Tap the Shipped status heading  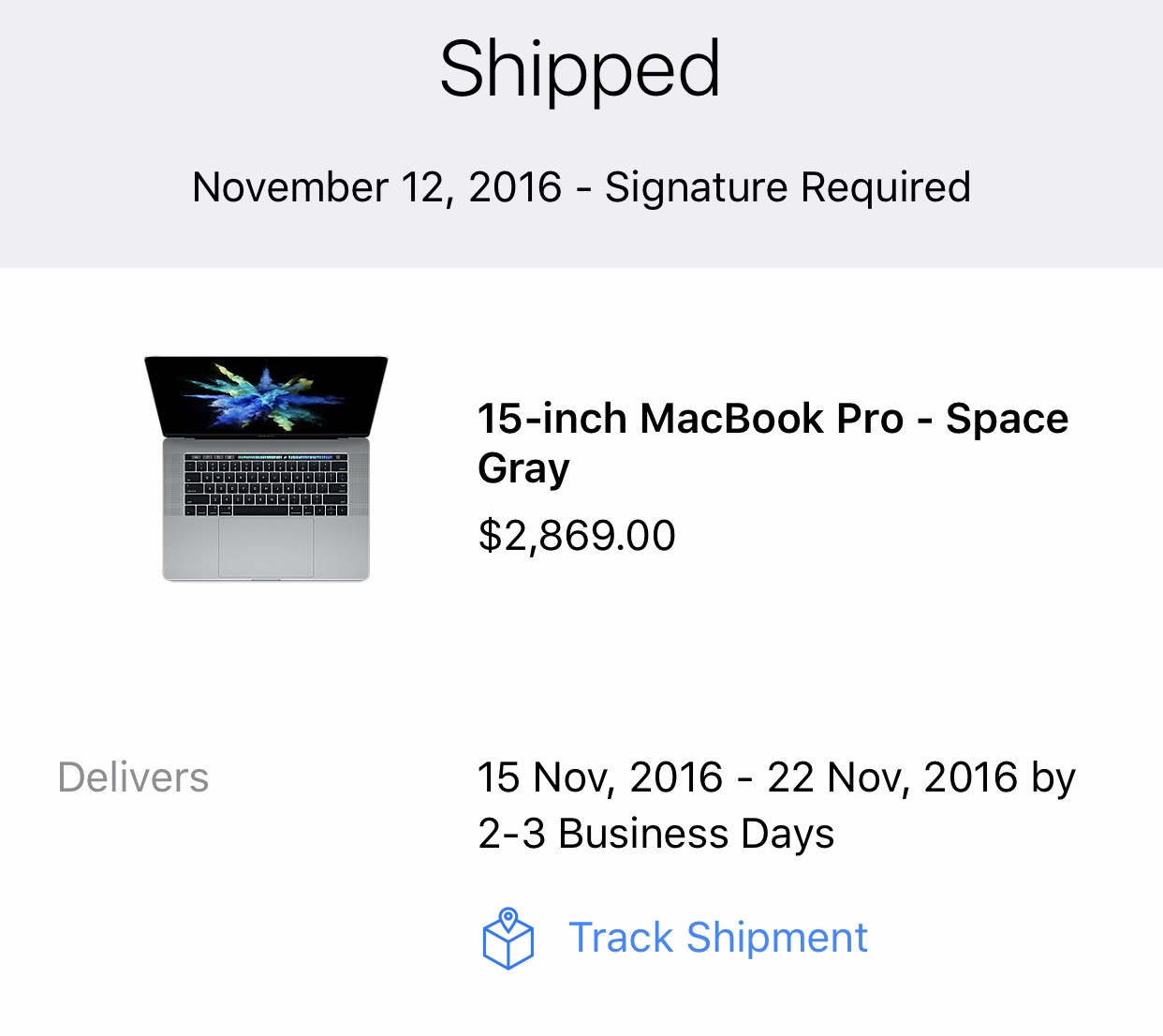581,70
